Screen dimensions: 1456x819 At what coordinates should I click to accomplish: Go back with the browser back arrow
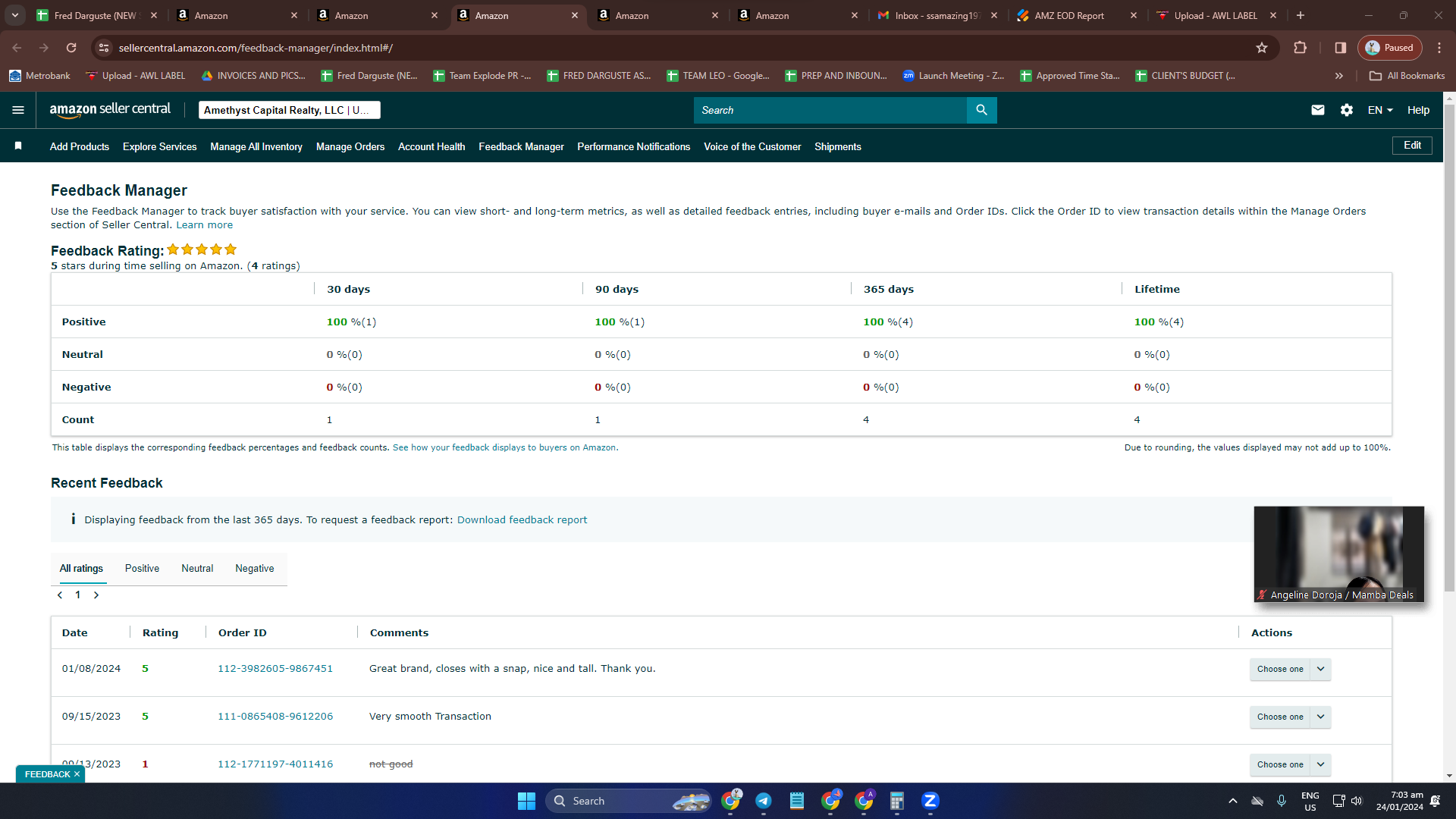coord(17,48)
